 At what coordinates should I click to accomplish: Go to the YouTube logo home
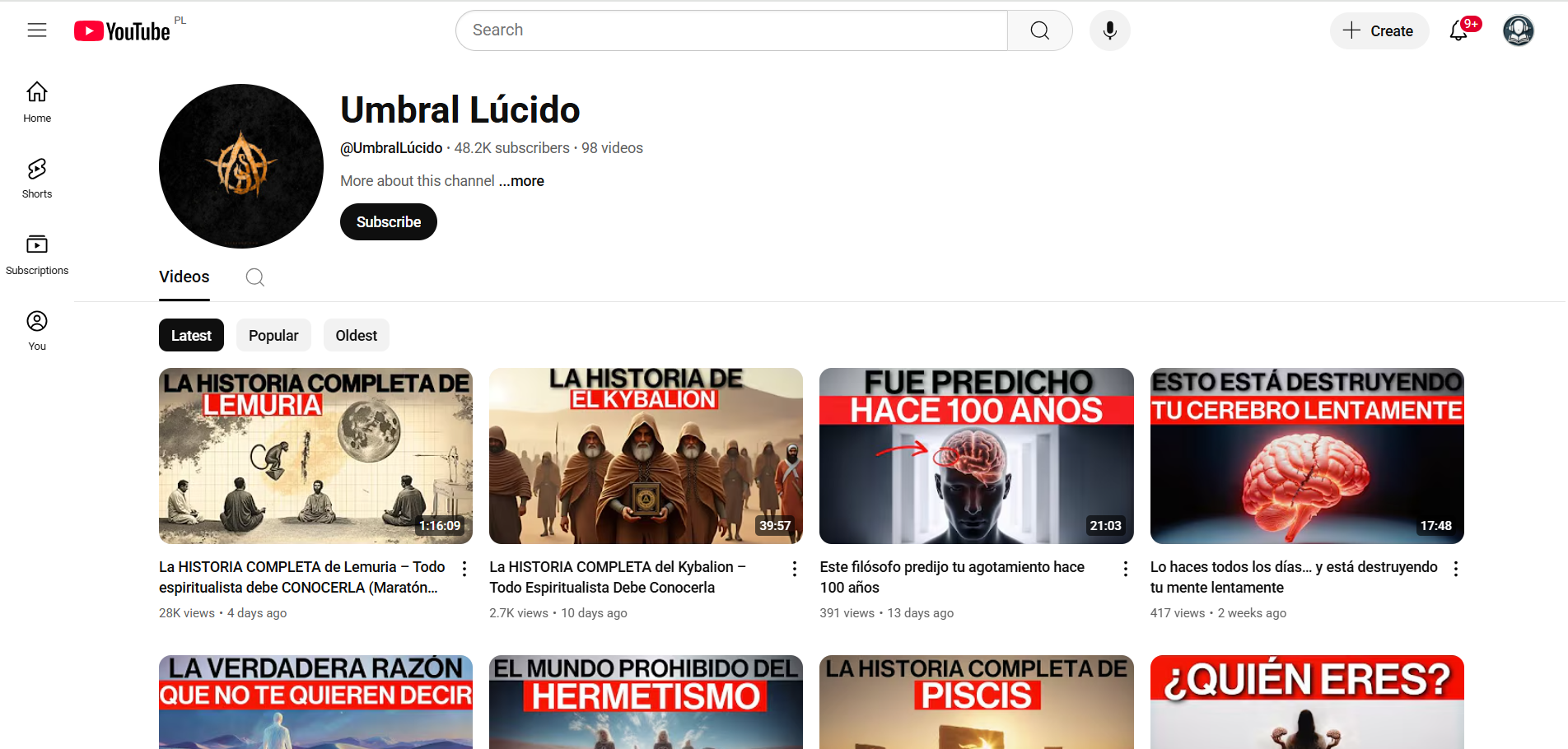click(122, 31)
